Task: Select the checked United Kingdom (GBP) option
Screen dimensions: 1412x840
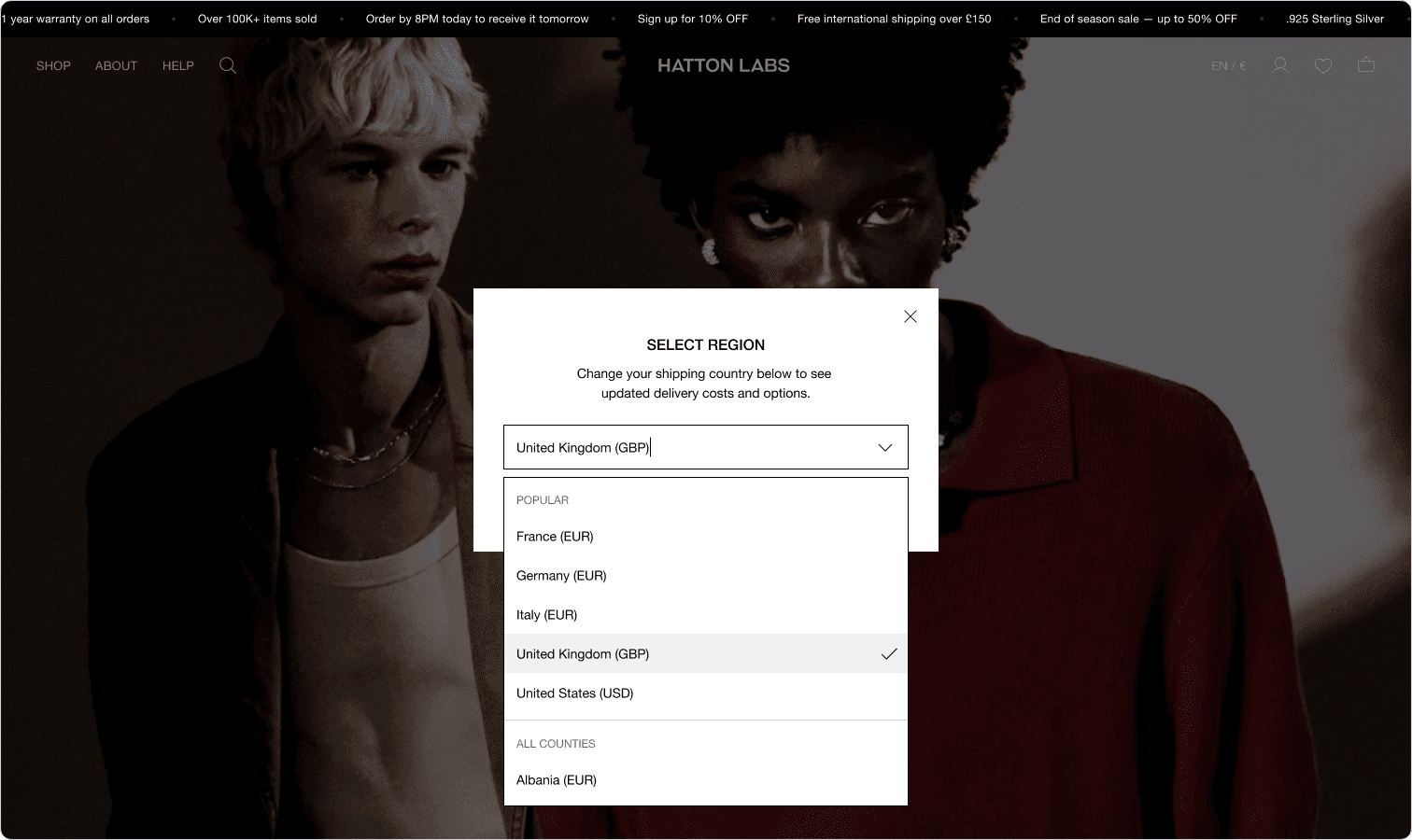Action: coord(706,654)
